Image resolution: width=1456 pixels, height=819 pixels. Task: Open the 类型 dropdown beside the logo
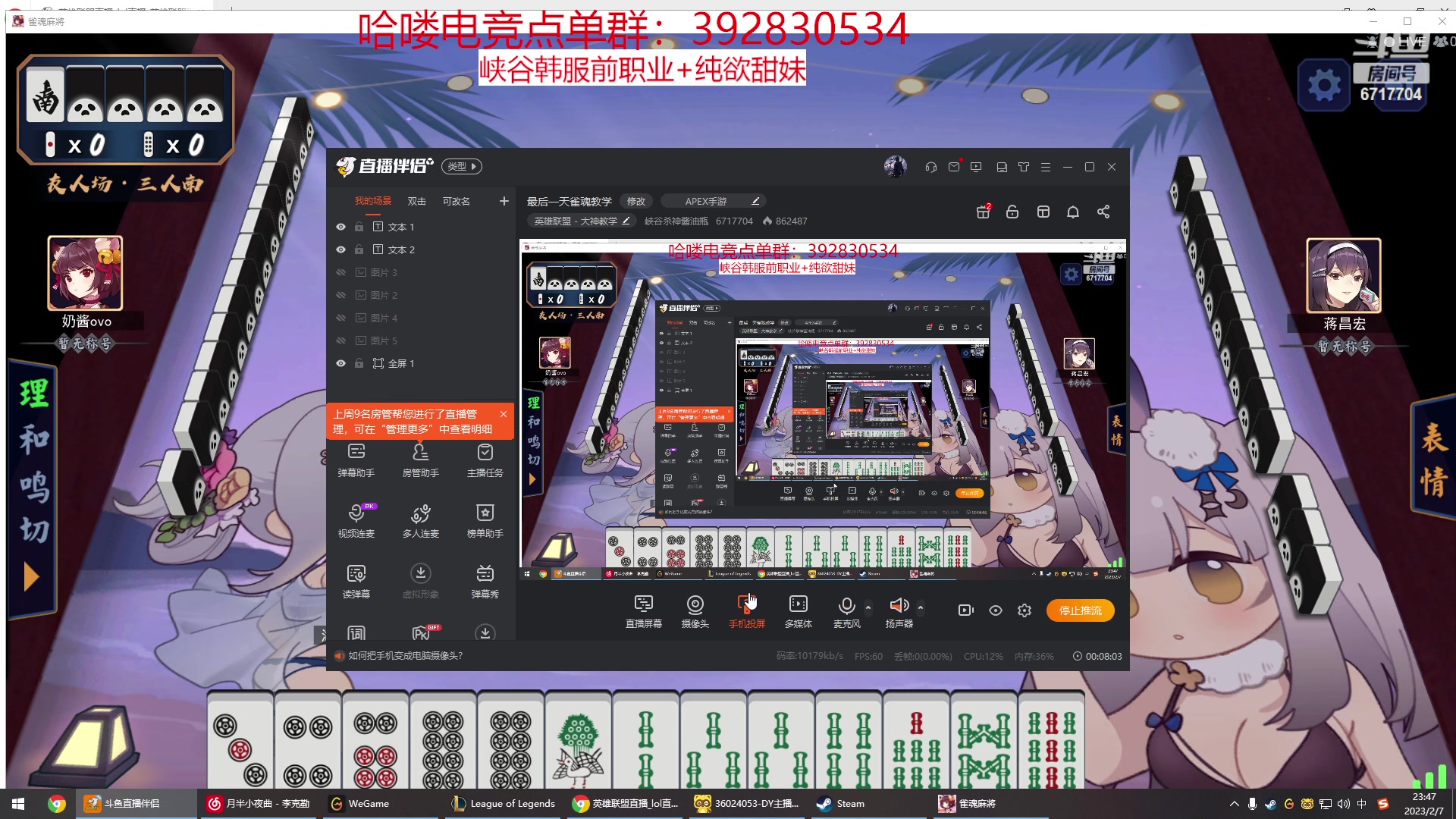point(461,166)
